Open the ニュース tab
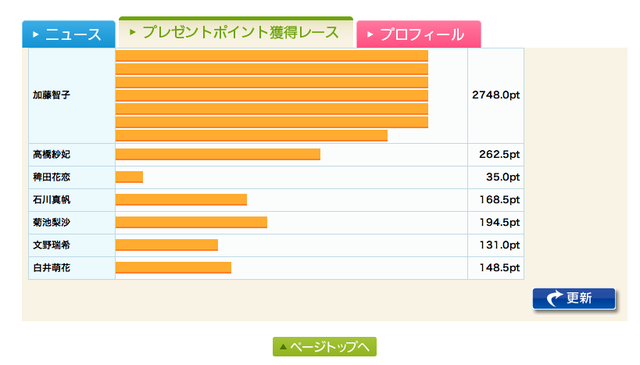 tap(69, 34)
